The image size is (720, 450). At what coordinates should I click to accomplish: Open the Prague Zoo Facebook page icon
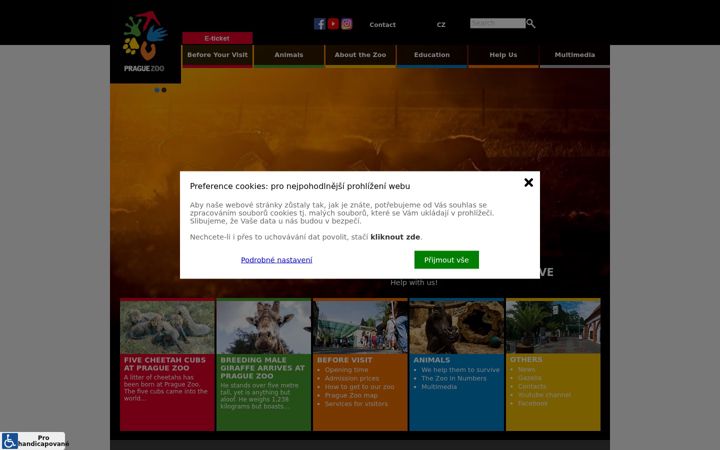click(x=320, y=24)
